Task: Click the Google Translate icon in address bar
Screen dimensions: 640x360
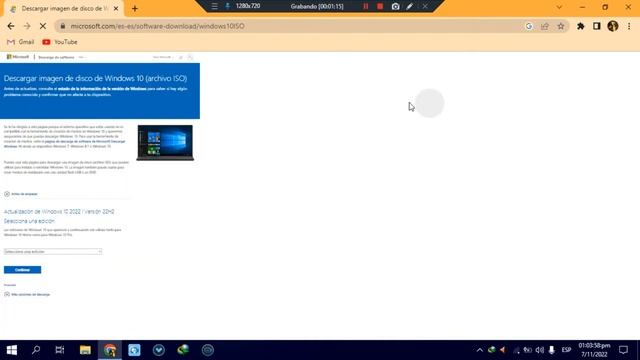Action: (529, 26)
